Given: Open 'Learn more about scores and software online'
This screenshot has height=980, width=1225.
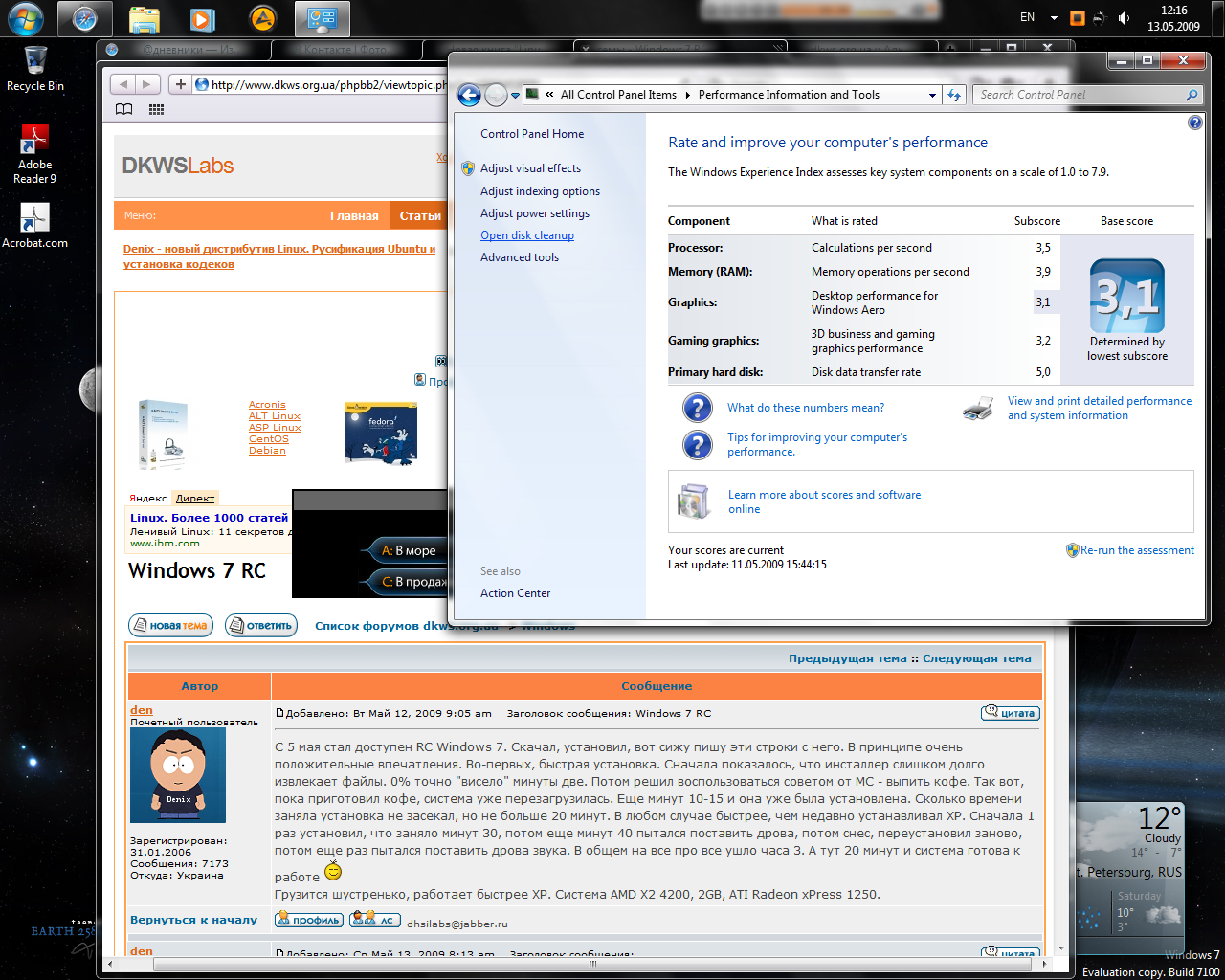Looking at the screenshot, I should coord(824,501).
